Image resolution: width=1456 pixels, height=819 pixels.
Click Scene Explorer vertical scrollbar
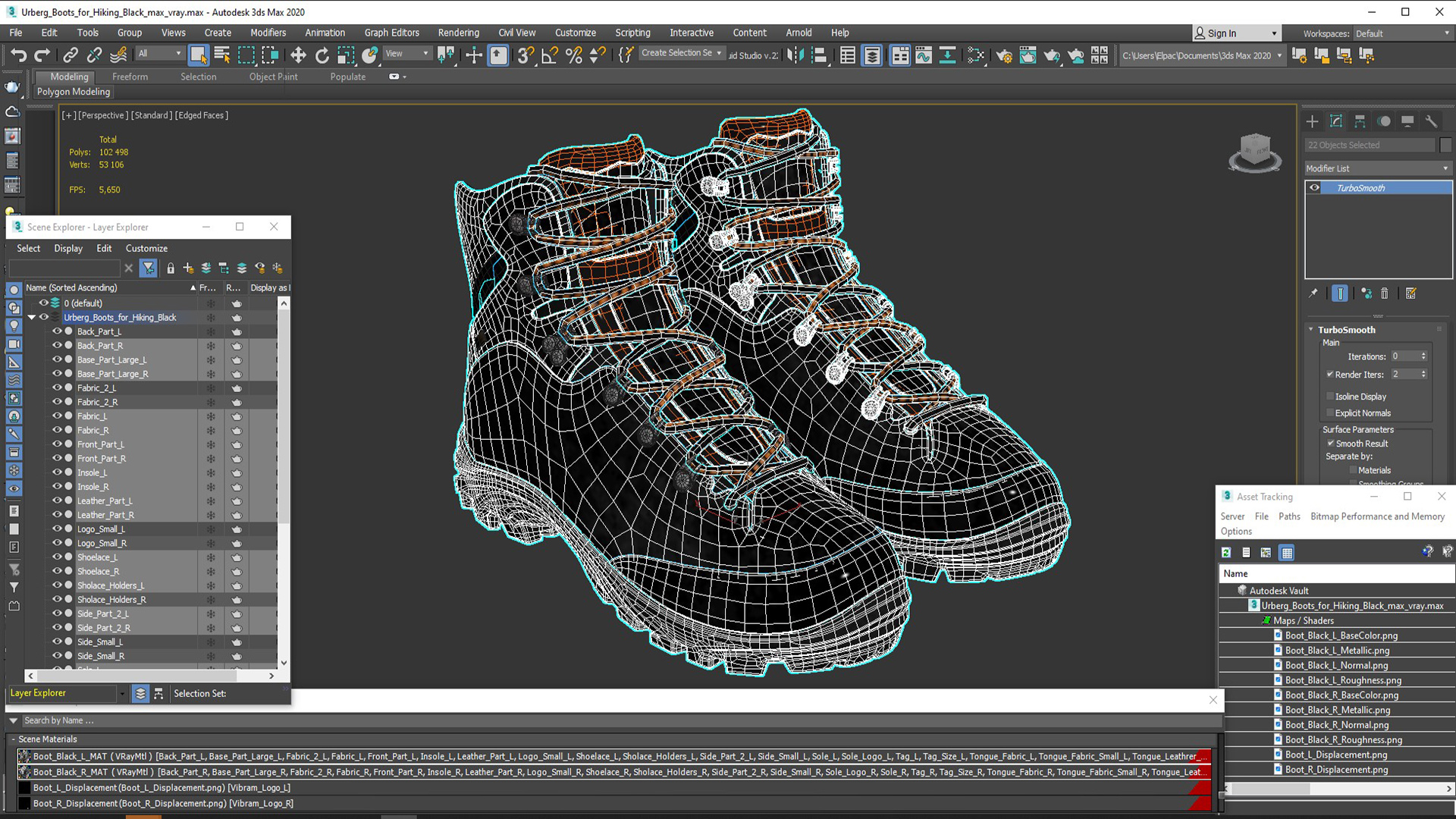coord(284,482)
